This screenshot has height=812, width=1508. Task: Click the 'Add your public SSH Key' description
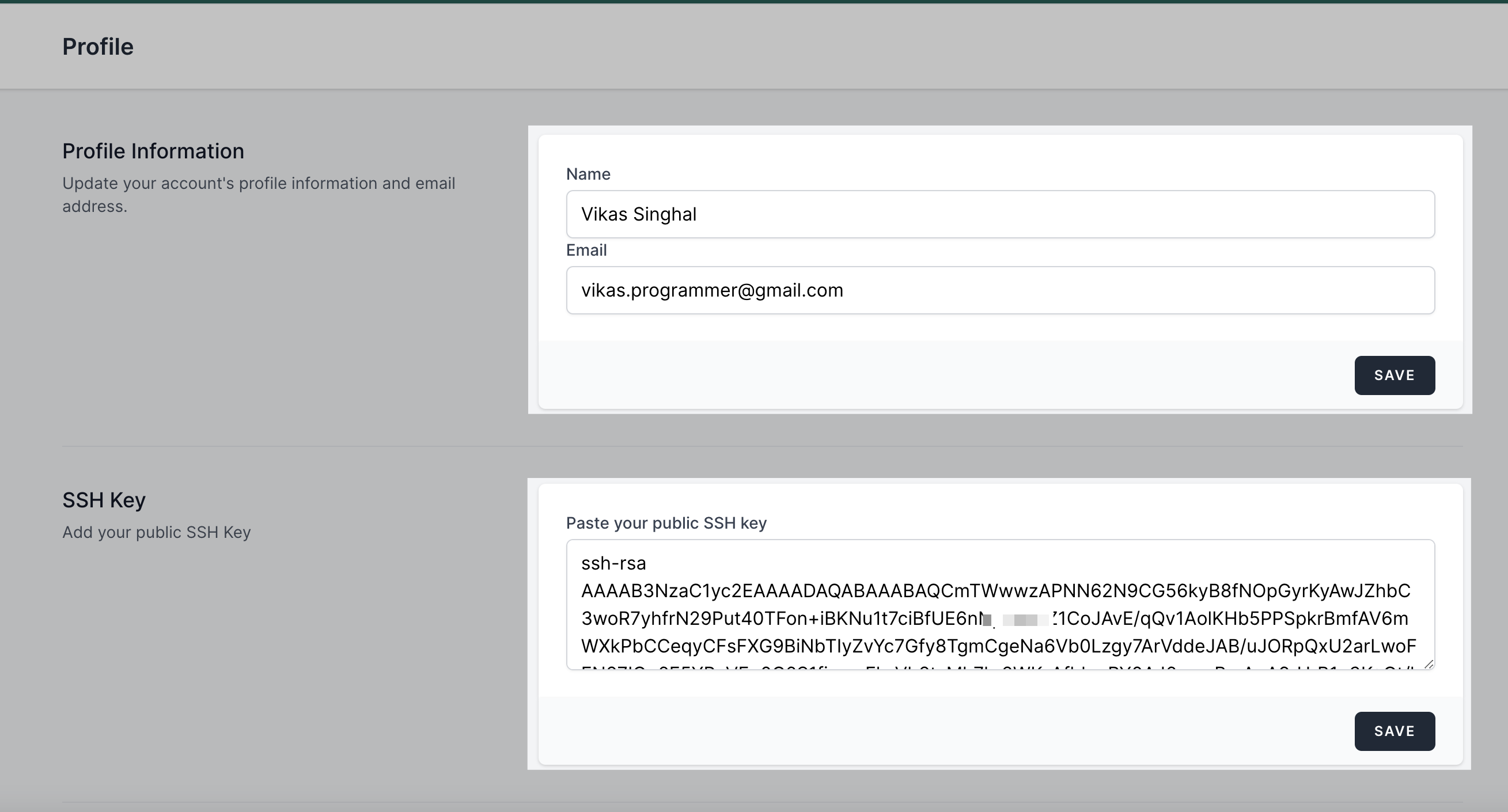[156, 532]
